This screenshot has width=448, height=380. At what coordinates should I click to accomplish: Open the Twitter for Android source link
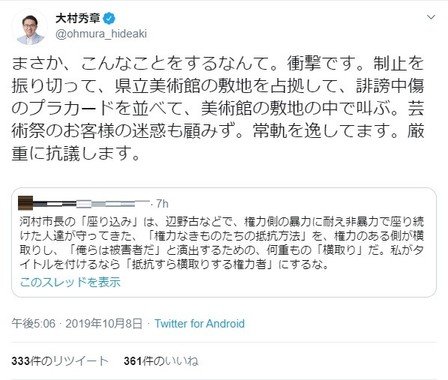point(199,323)
